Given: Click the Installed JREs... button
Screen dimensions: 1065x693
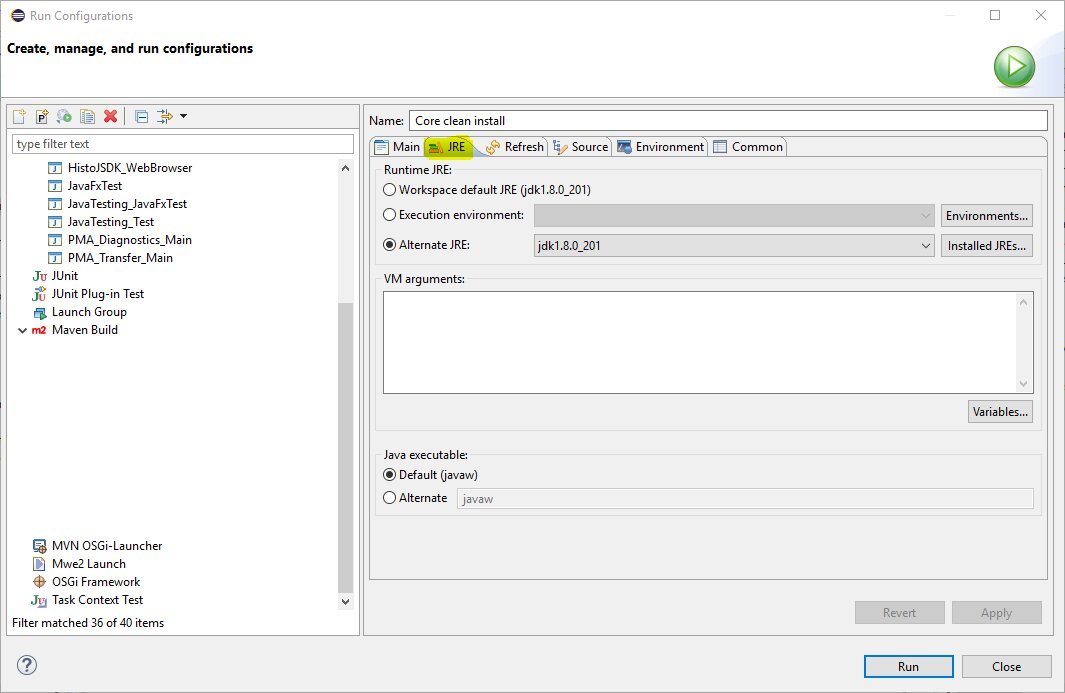Looking at the screenshot, I should point(986,245).
